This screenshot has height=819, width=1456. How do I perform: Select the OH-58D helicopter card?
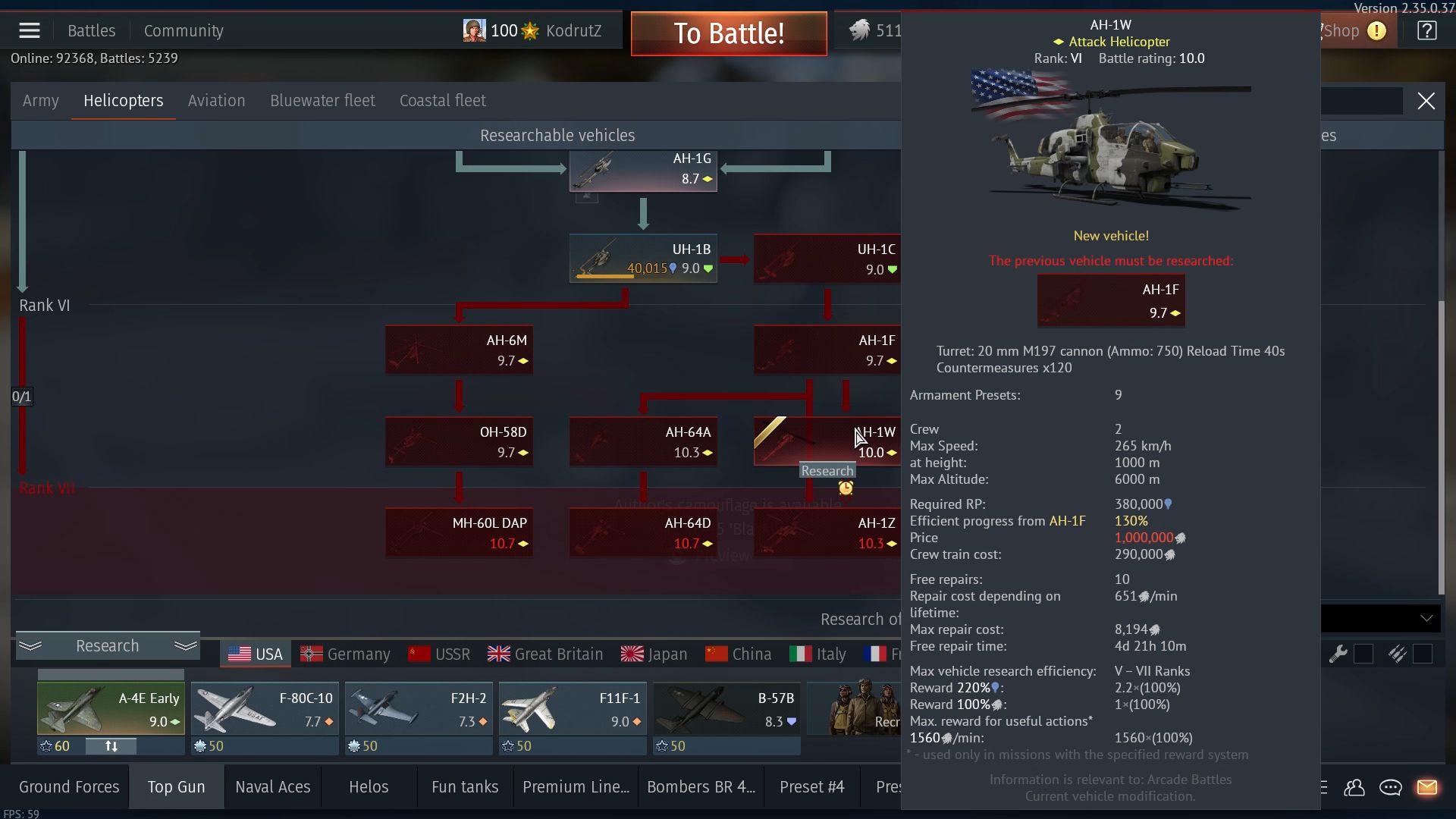click(459, 442)
